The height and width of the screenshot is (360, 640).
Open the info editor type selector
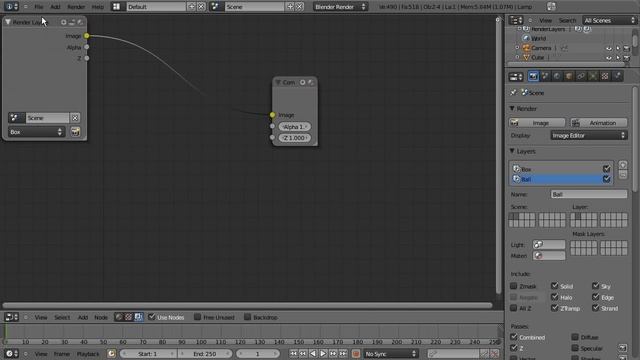click(11, 7)
